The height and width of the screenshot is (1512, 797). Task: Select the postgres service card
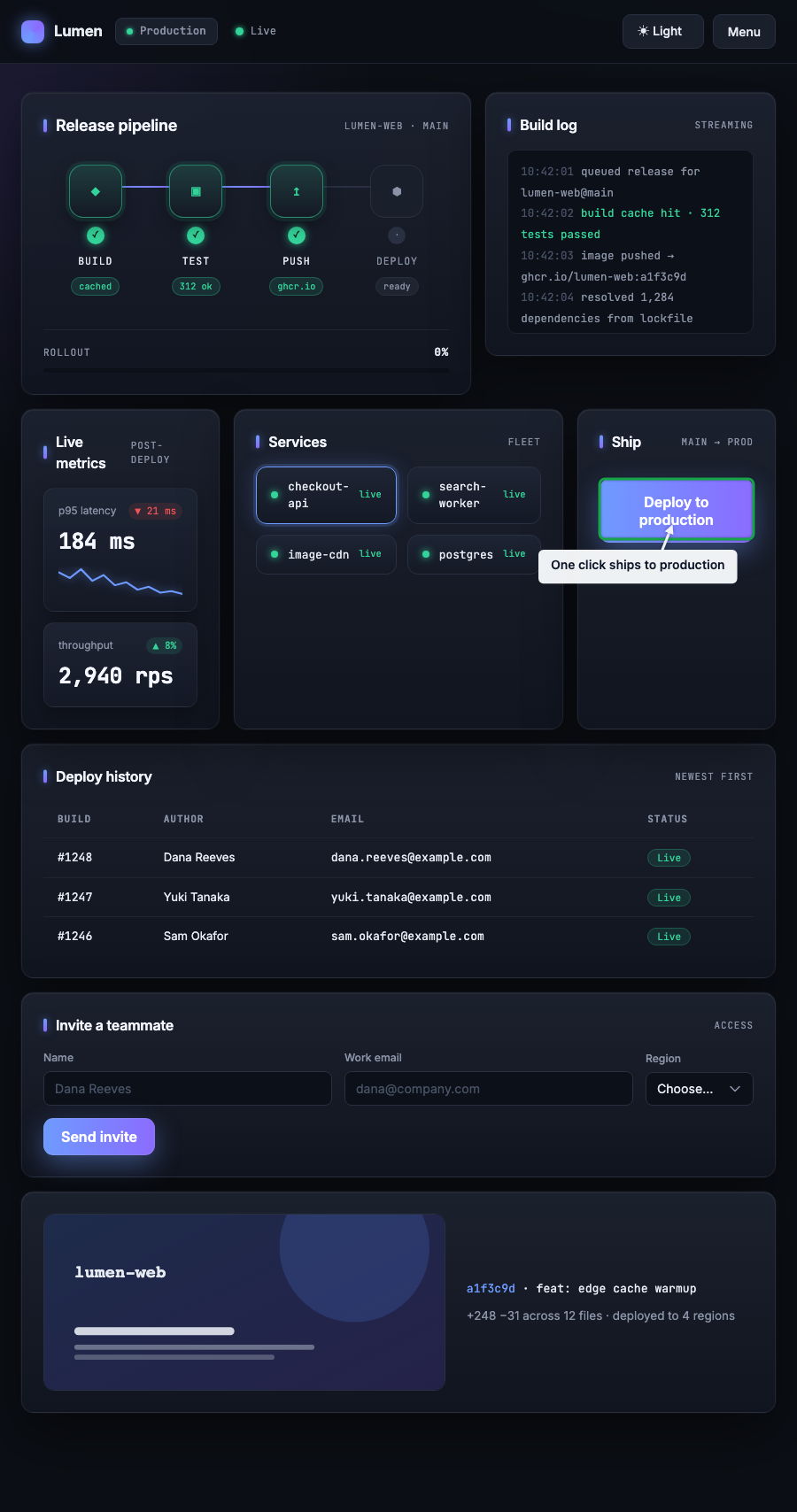tap(474, 554)
